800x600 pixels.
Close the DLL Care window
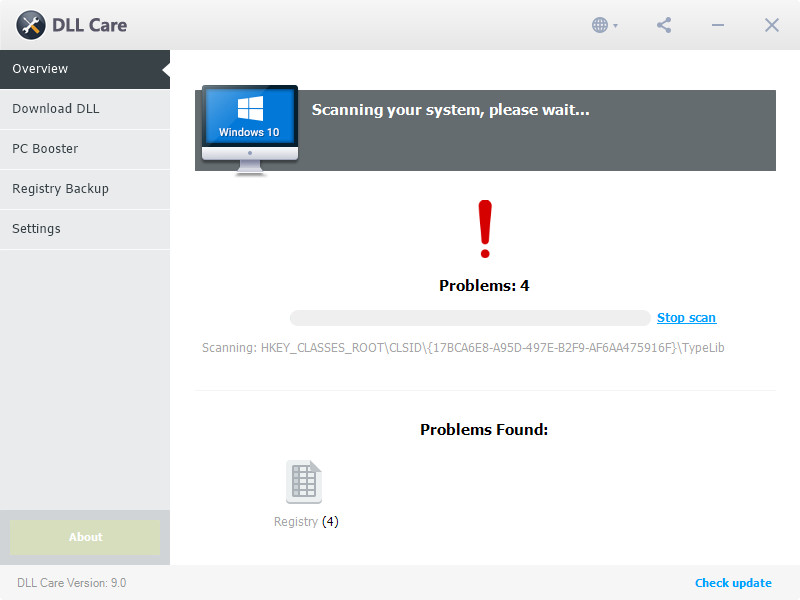pos(771,25)
